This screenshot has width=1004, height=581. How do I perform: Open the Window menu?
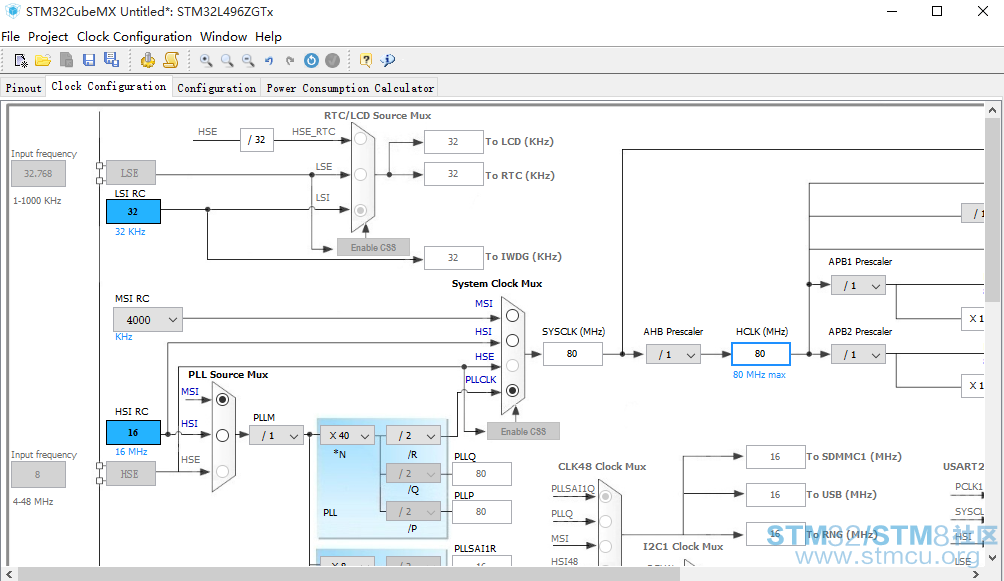[223, 37]
